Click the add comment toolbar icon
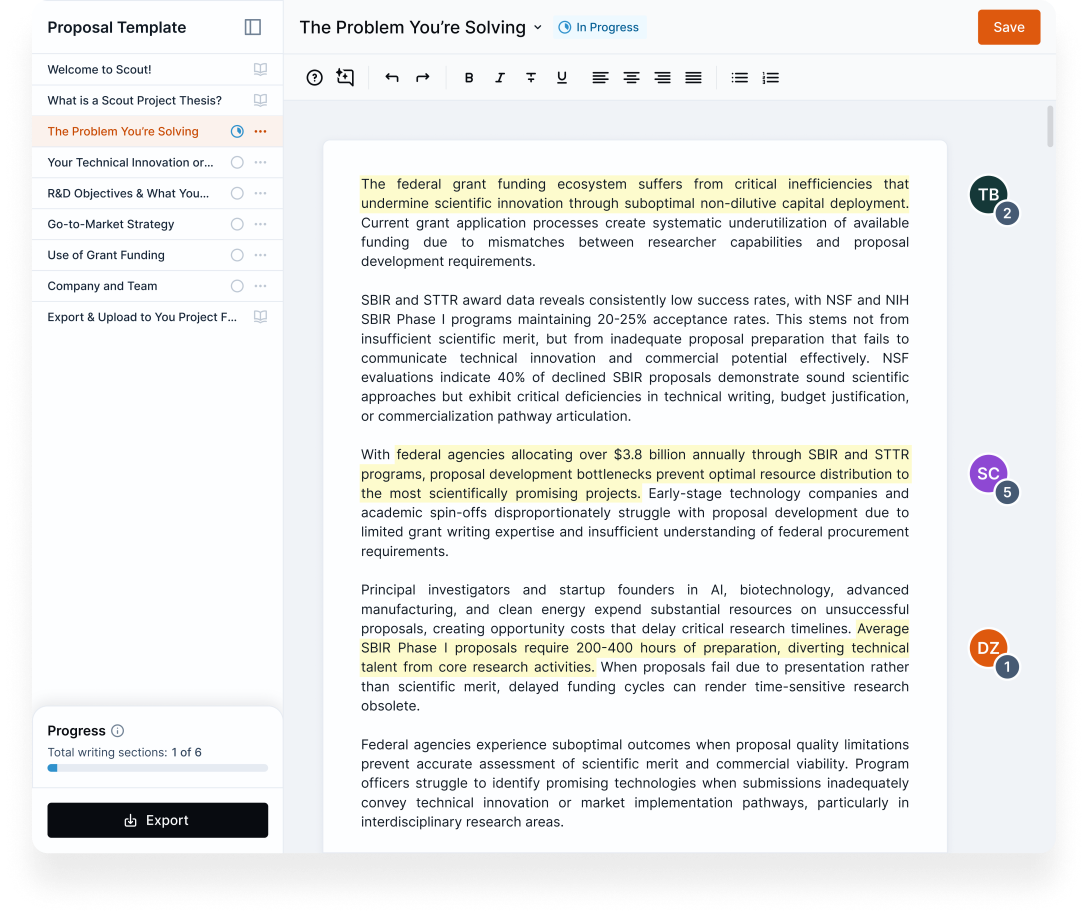1088x918 pixels. (345, 78)
